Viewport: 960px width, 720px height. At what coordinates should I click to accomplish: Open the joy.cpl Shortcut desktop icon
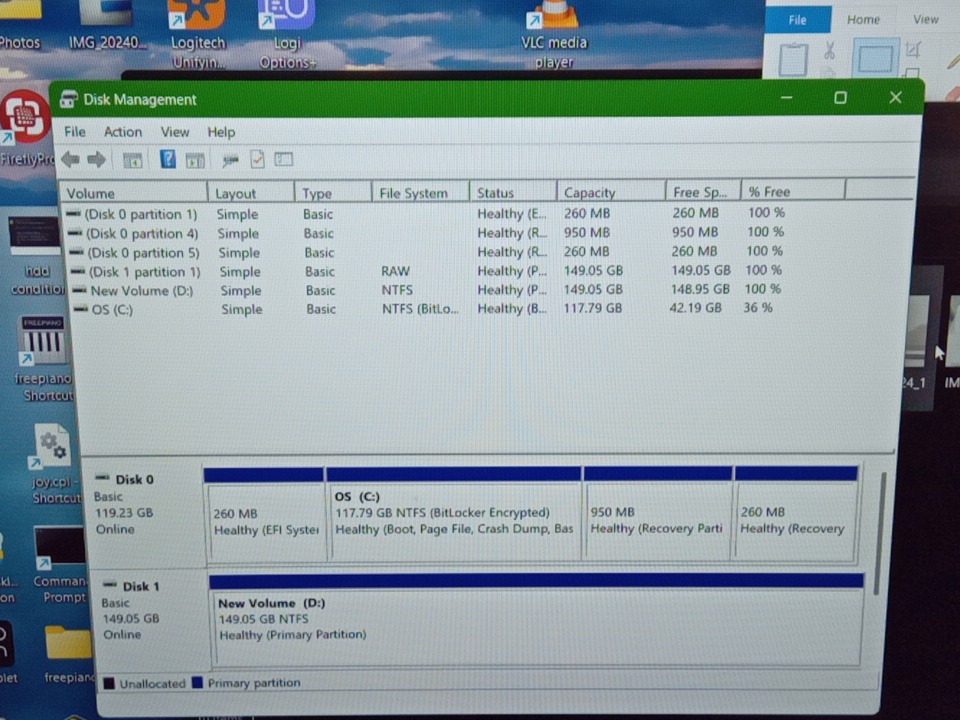[x=54, y=463]
